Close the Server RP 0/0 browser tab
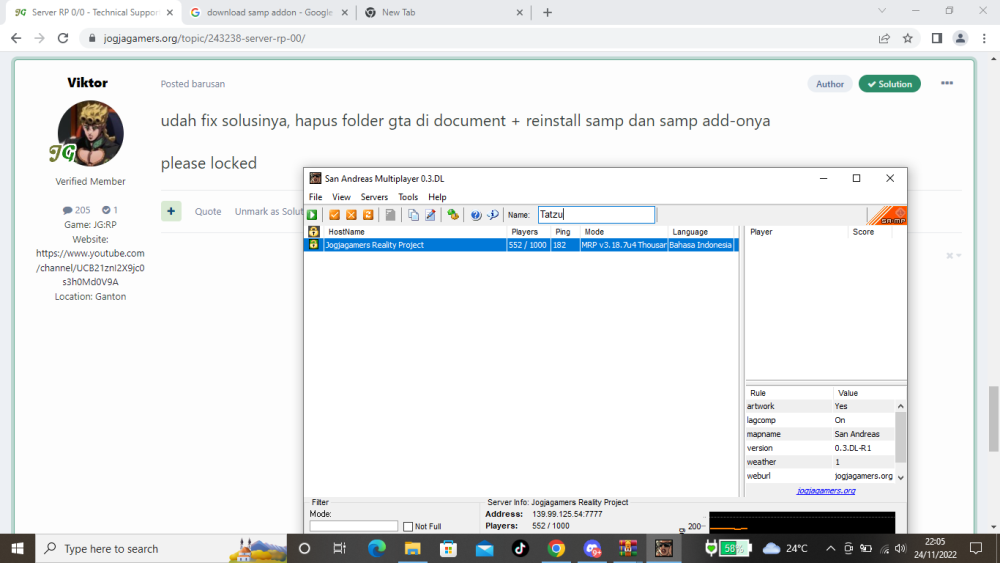Viewport: 1000px width, 563px height. 170,12
